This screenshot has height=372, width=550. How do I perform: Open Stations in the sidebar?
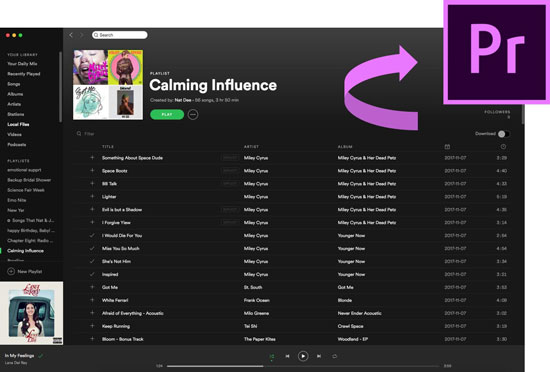point(16,114)
